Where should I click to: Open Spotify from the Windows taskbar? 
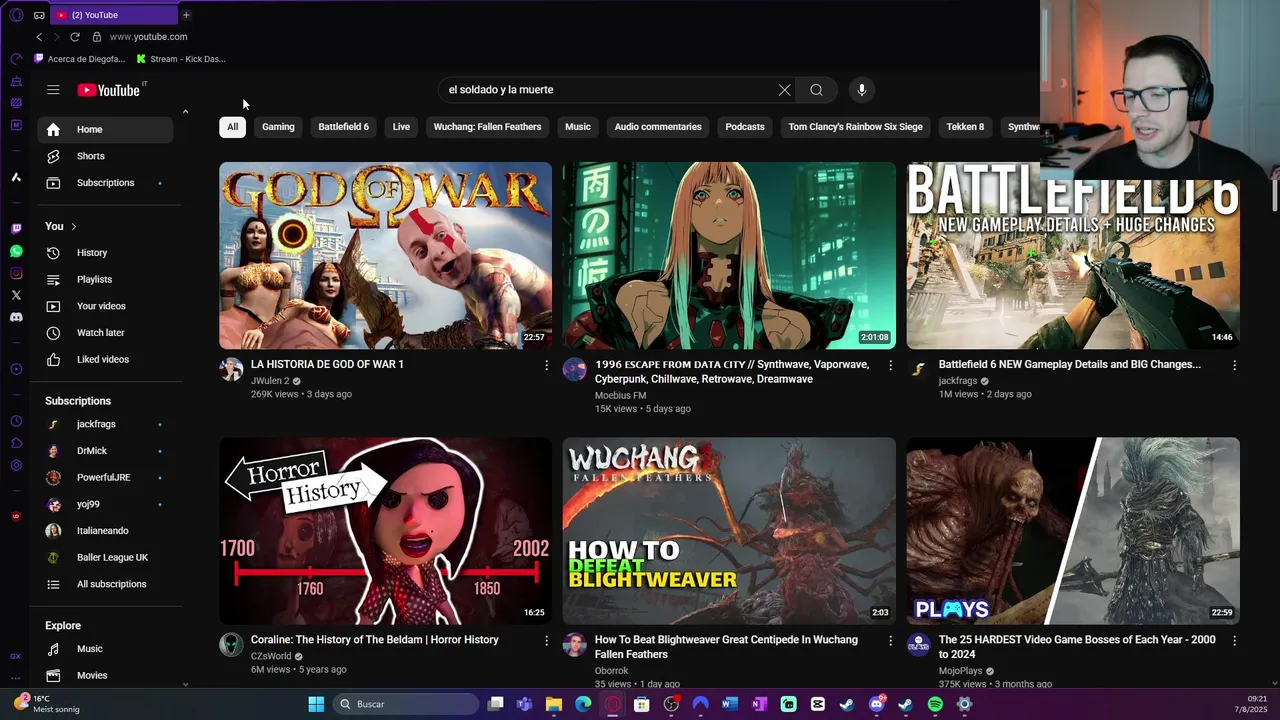point(935,704)
